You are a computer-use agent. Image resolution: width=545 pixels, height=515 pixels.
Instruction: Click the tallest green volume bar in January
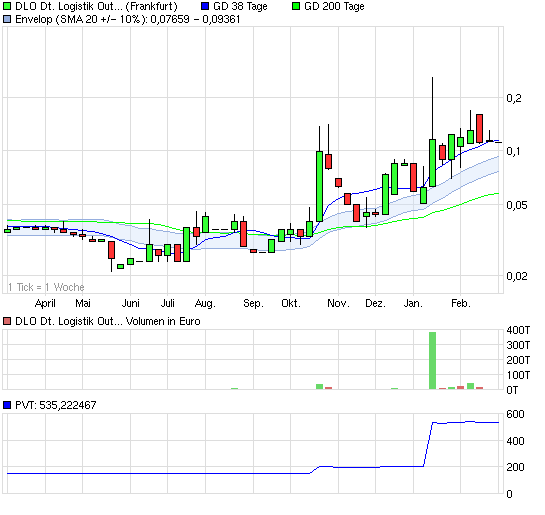coord(432,361)
